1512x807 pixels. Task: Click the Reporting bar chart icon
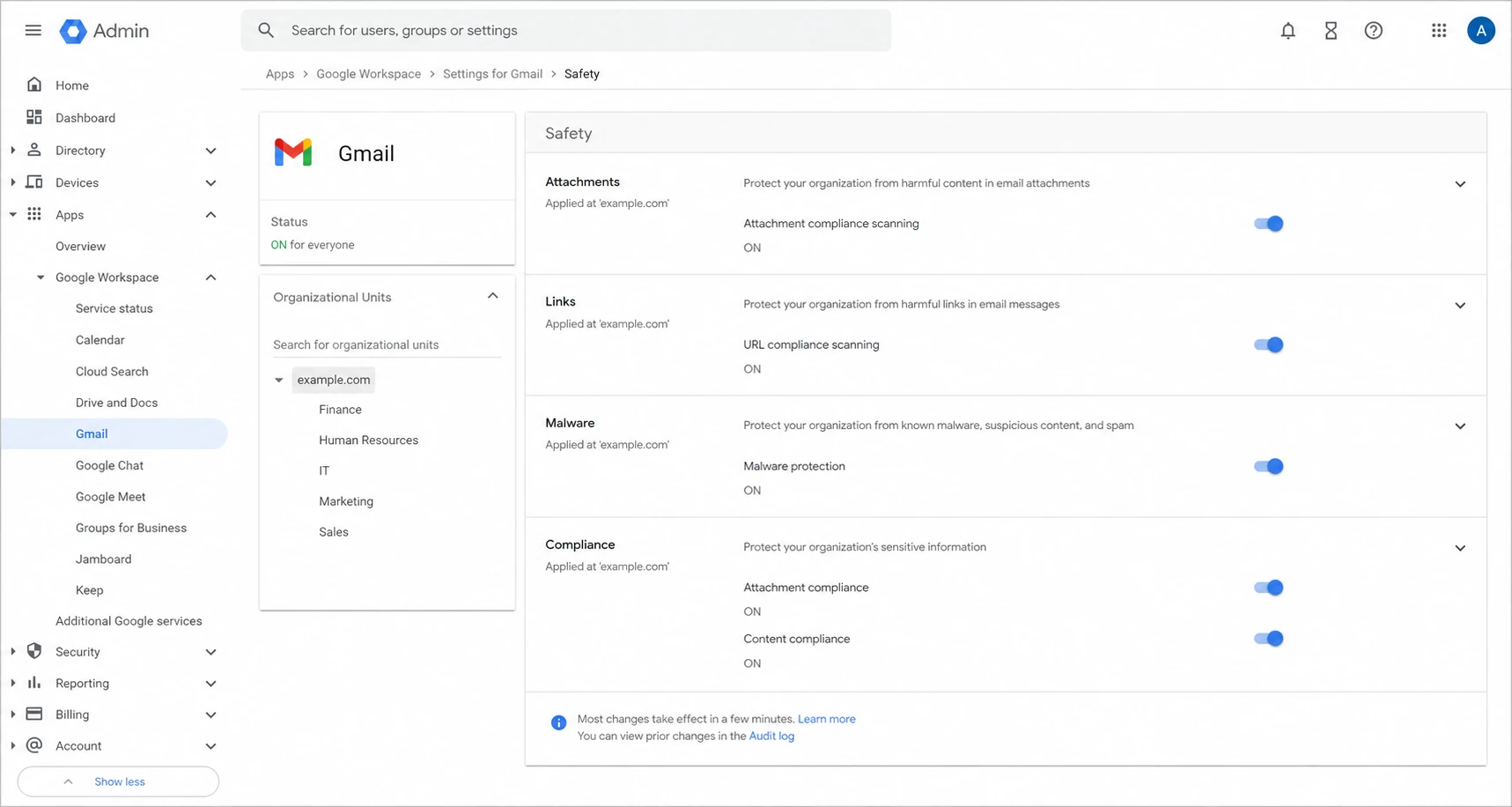click(34, 683)
